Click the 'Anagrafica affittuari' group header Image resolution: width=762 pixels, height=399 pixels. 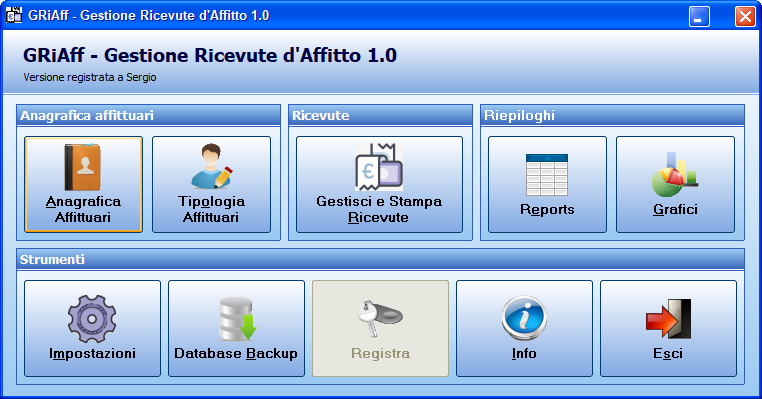point(148,115)
